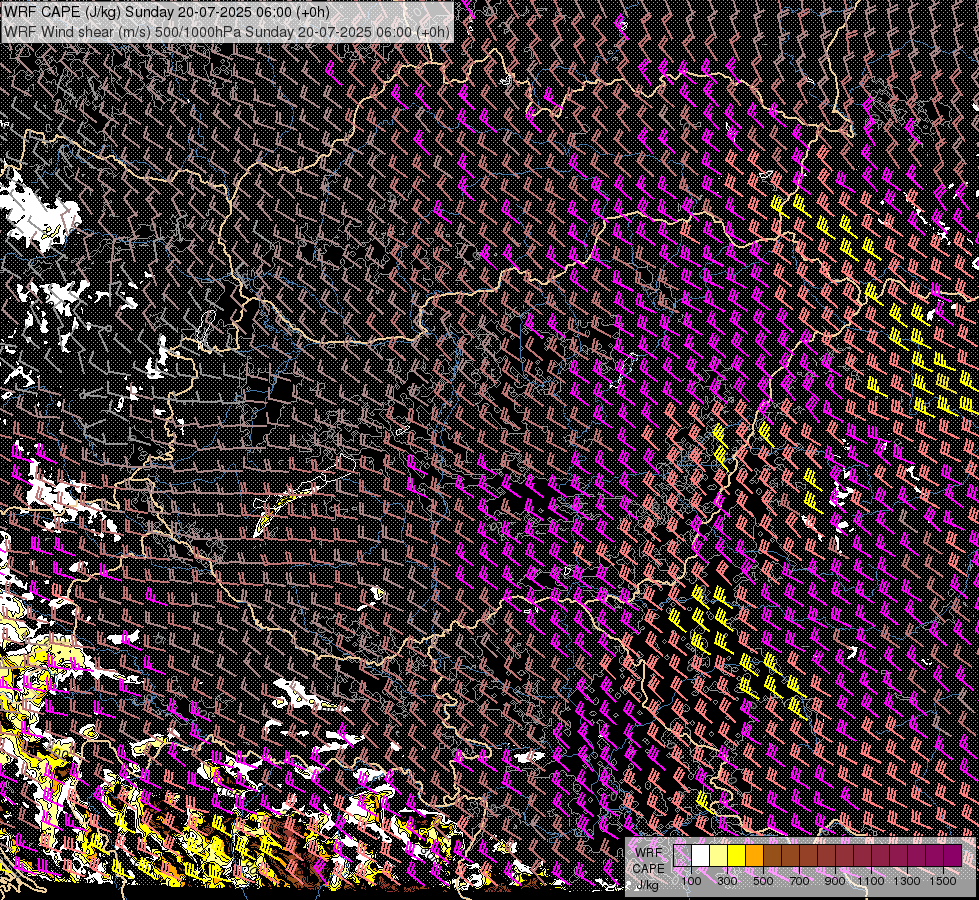Click the white CAPE legend swatch
This screenshot has height=900, width=979.
click(701, 855)
